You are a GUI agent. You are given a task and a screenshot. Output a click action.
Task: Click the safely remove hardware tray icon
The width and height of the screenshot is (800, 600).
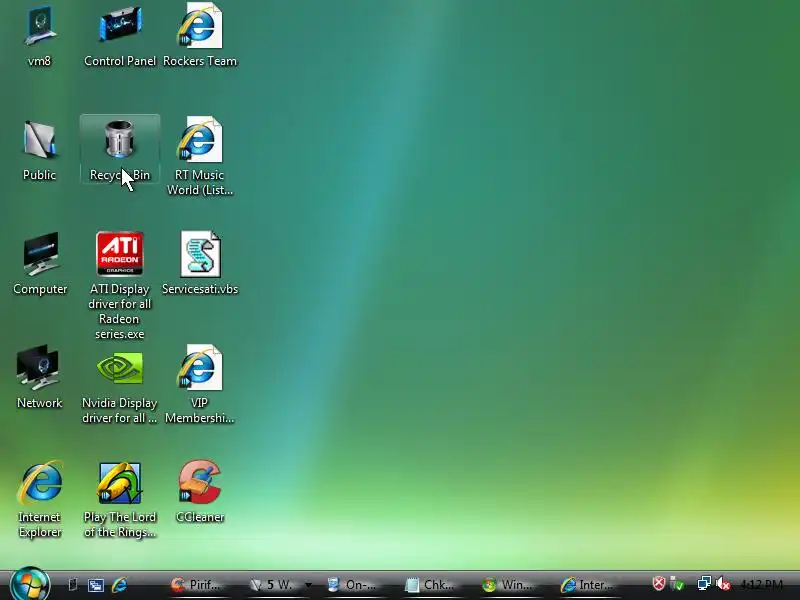[677, 583]
